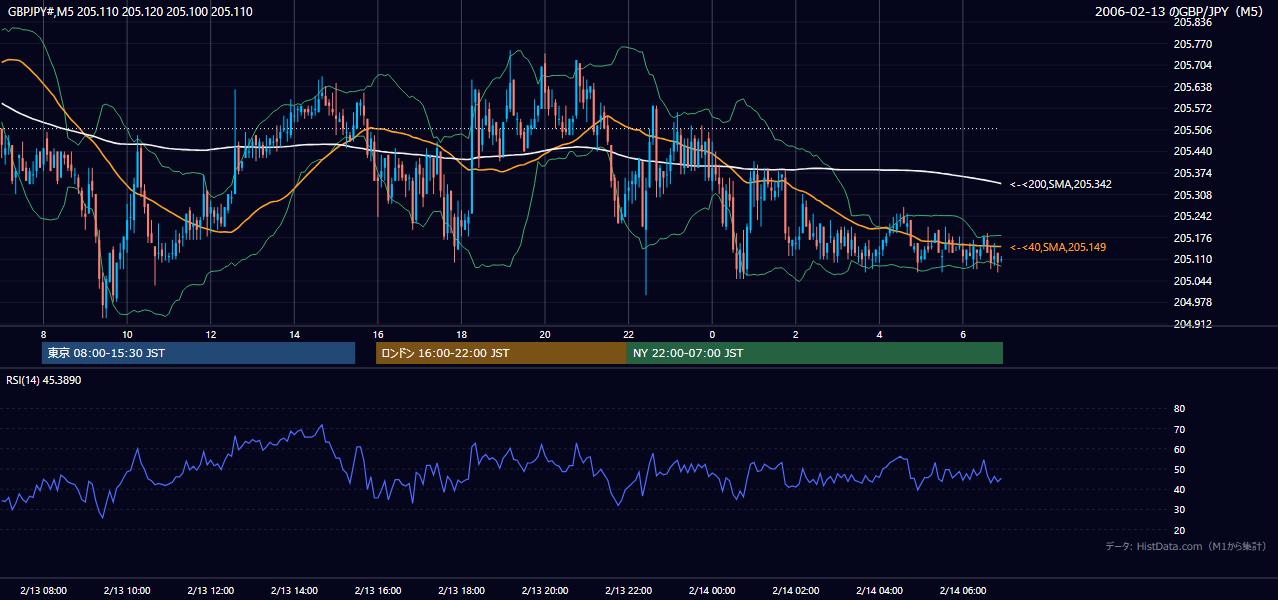Click price axis value 205.242
Viewport: 1278px width, 600px height.
point(1192,216)
